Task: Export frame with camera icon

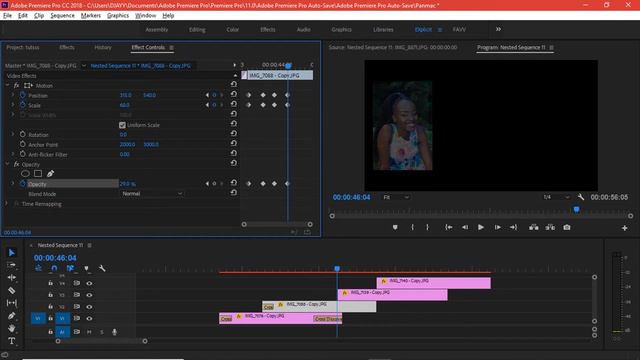Action: point(567,227)
